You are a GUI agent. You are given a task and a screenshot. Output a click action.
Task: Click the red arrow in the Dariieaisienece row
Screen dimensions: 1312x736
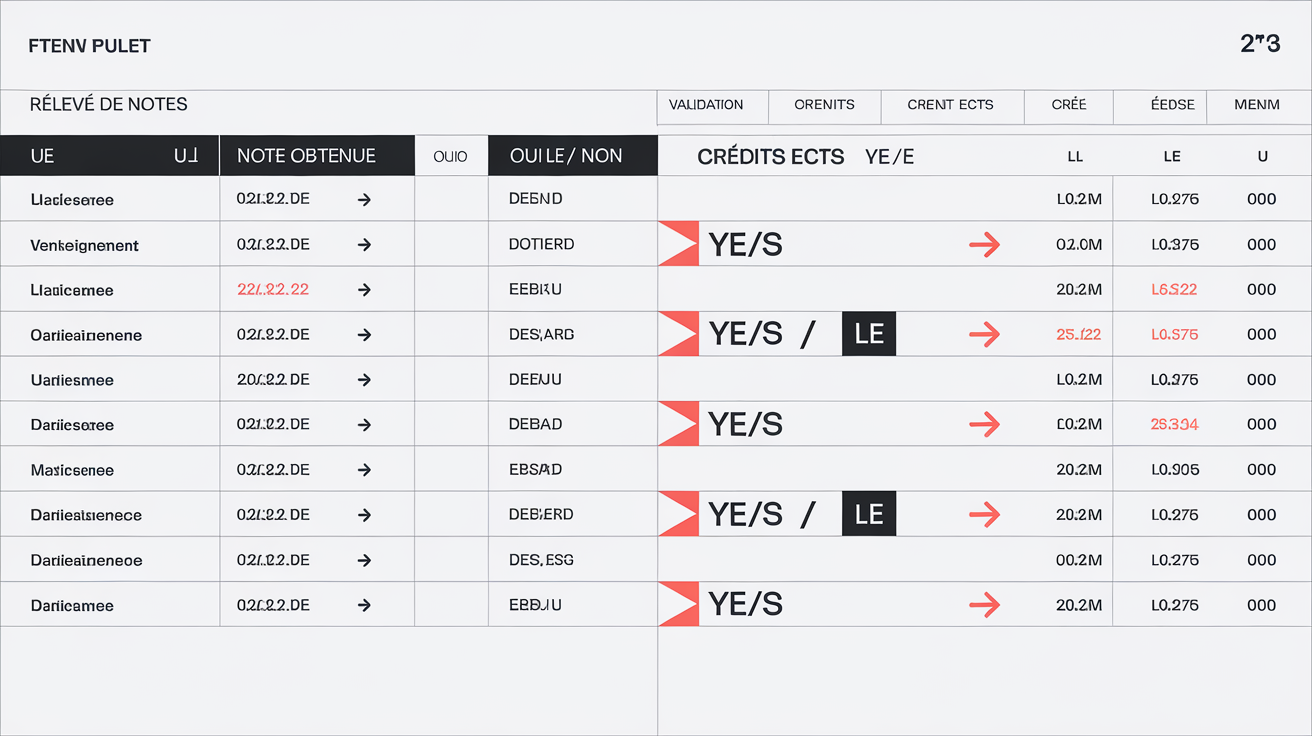click(x=985, y=514)
